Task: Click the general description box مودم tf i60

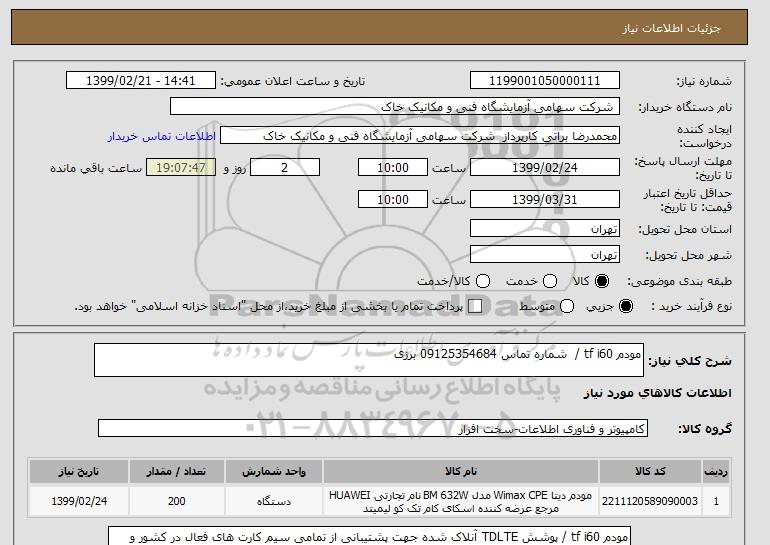Action: coord(369,360)
